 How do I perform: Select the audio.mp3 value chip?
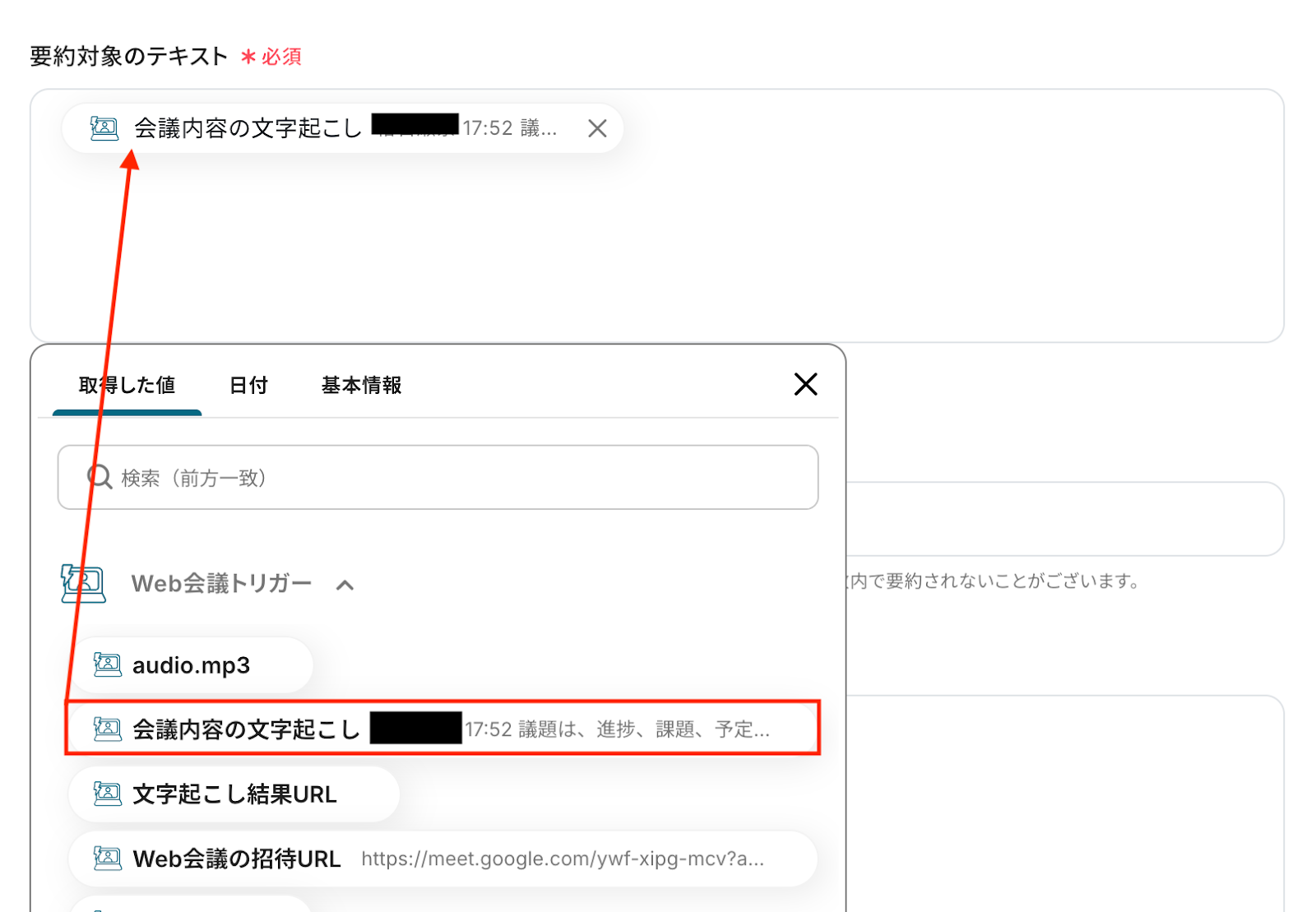pyautogui.click(x=191, y=664)
